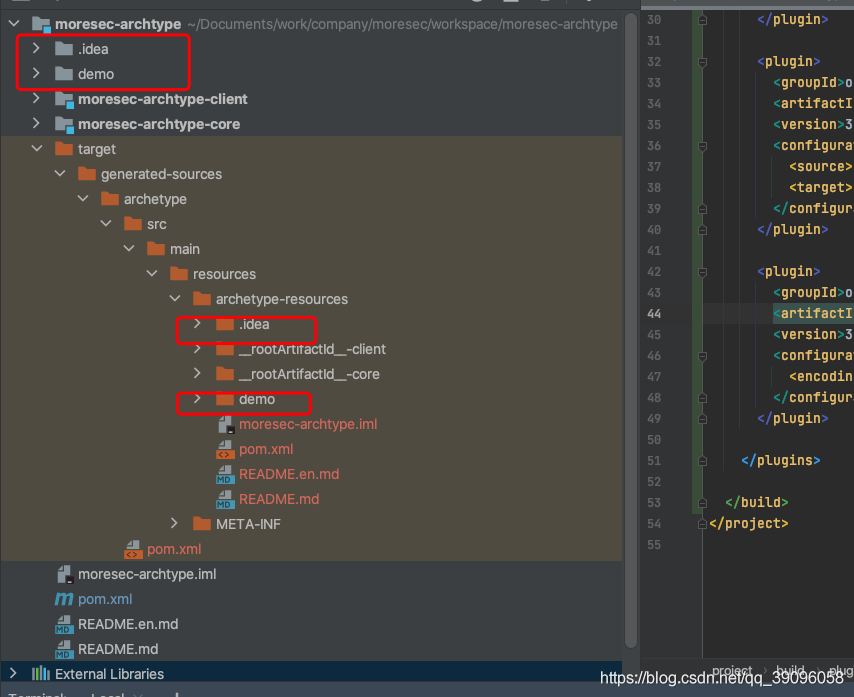Place cursor on the </project> closing tag
This screenshot has width=854, height=697.
(748, 524)
